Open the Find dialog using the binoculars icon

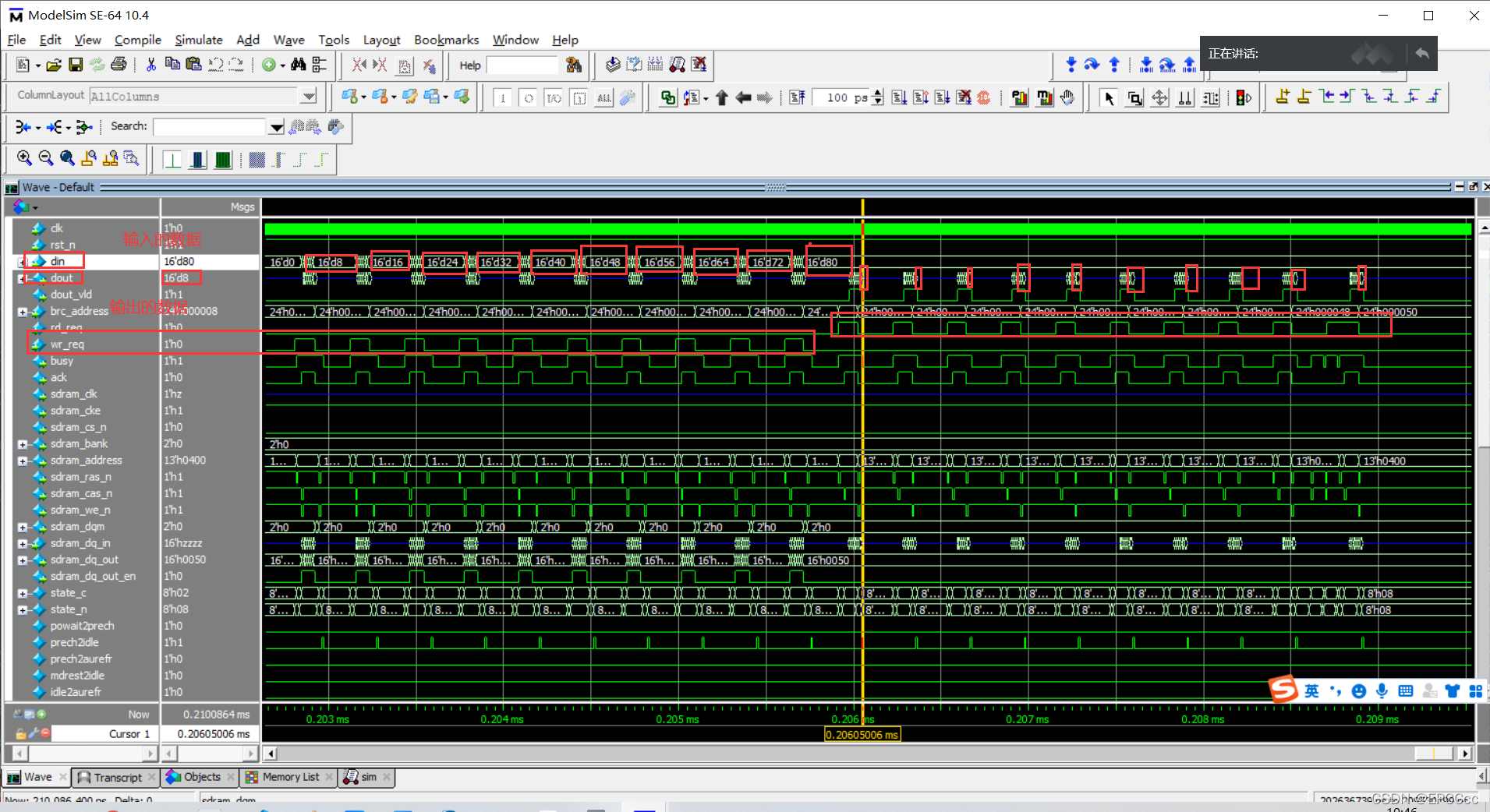tap(299, 65)
